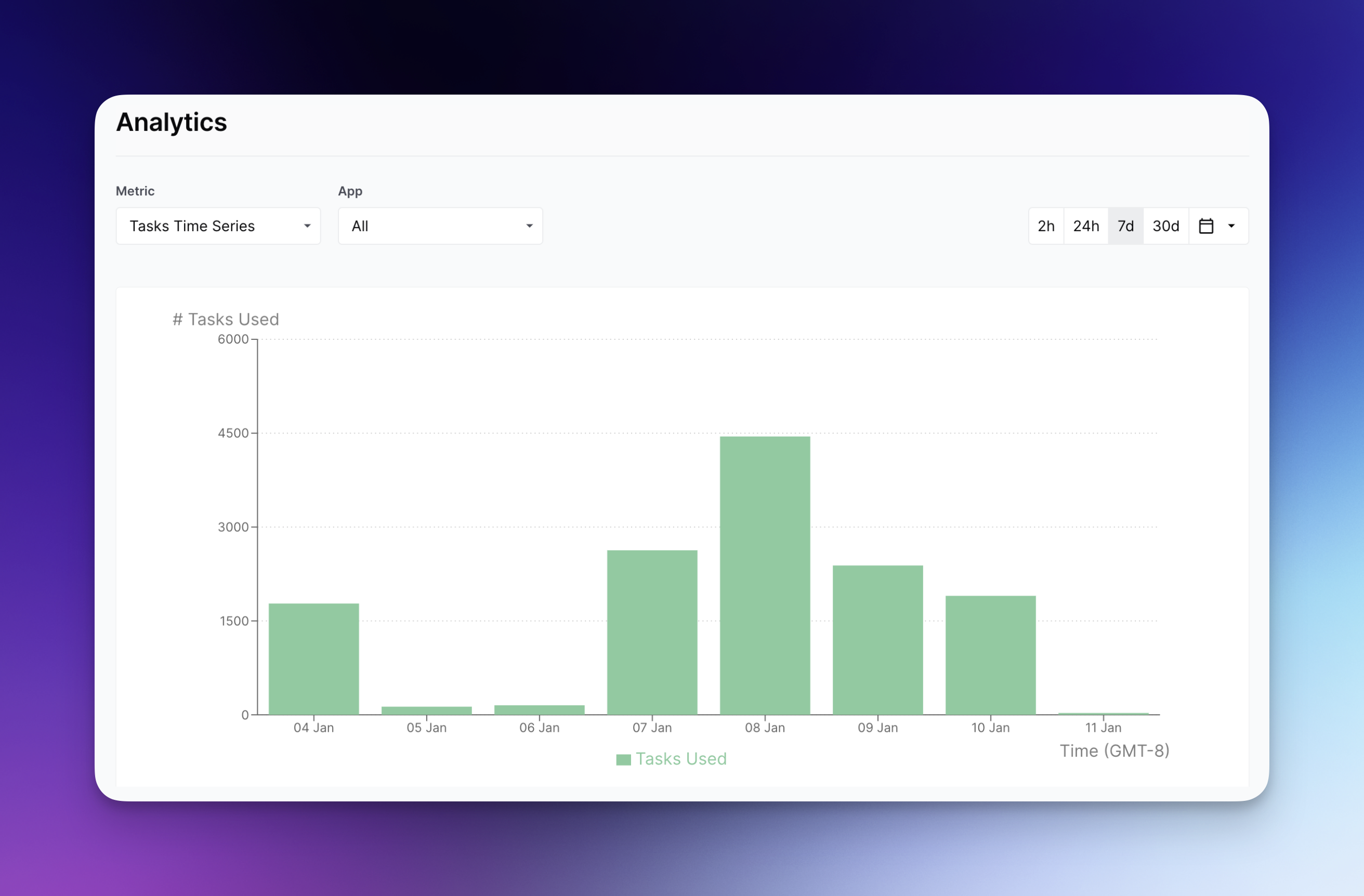
Task: Expand the custom date range arrow
Action: pos(1231,226)
